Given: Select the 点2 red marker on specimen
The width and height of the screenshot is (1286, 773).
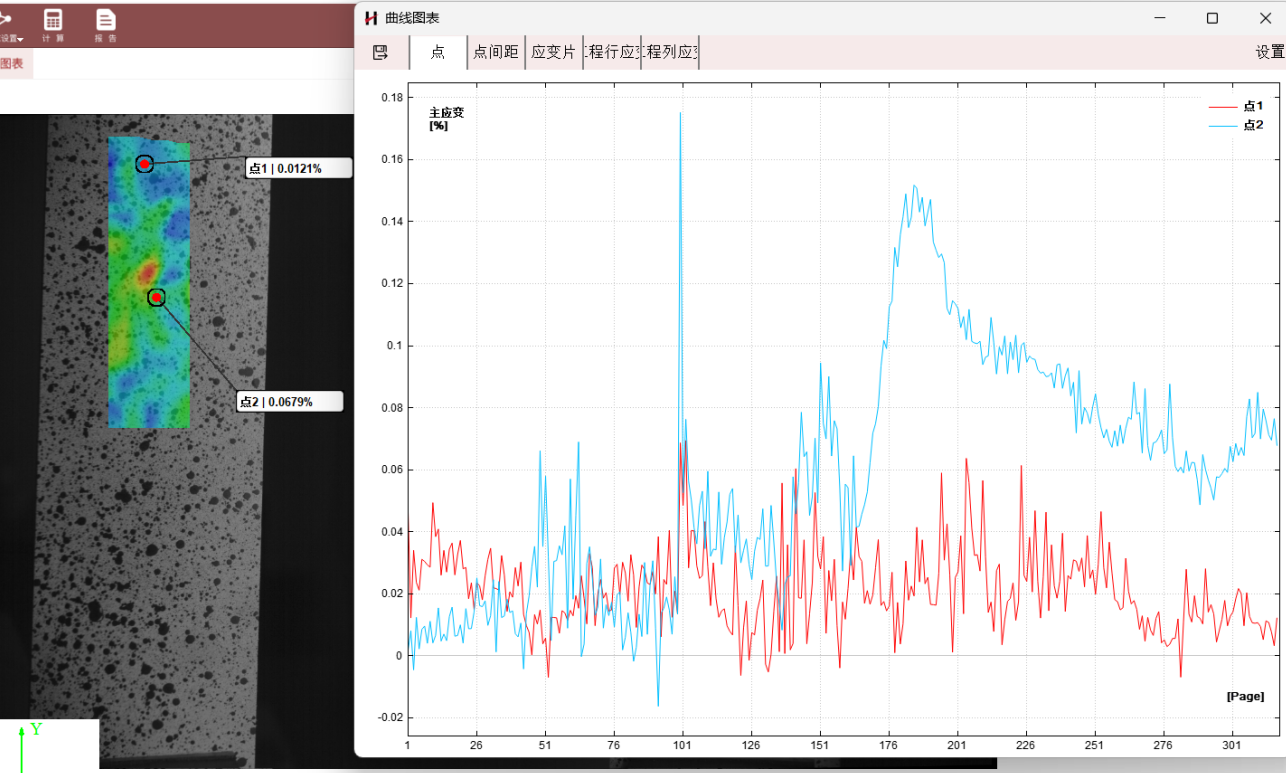Looking at the screenshot, I should pyautogui.click(x=156, y=297).
